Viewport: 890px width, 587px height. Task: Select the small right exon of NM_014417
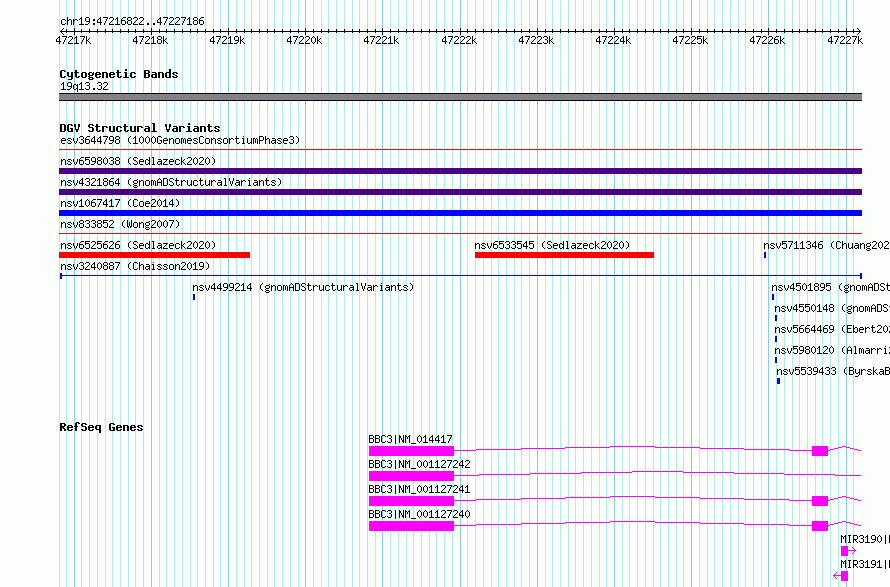click(x=820, y=451)
